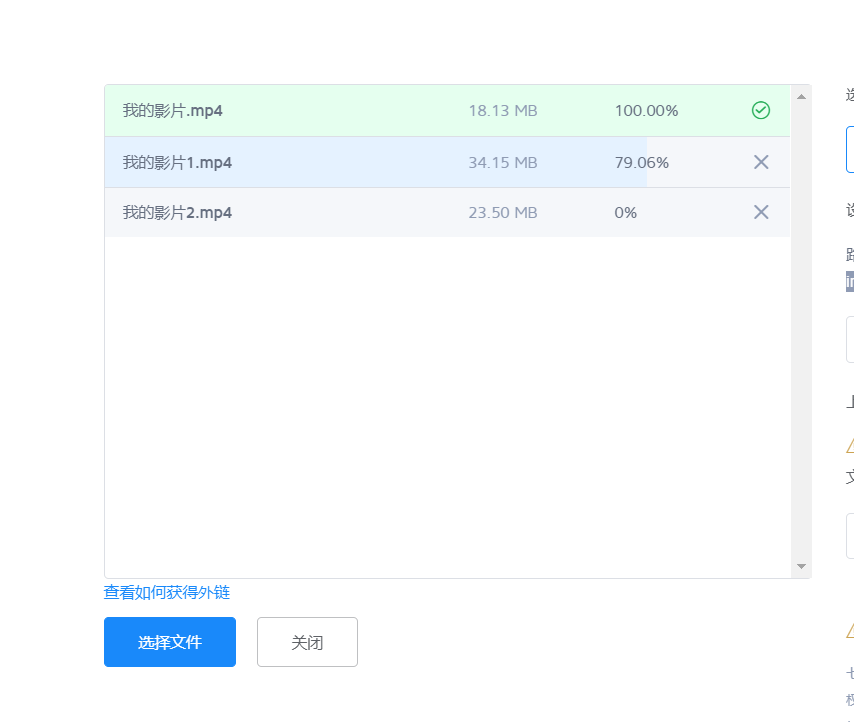Select the file name 我的影片.mp4
This screenshot has width=854, height=722.
pos(172,111)
